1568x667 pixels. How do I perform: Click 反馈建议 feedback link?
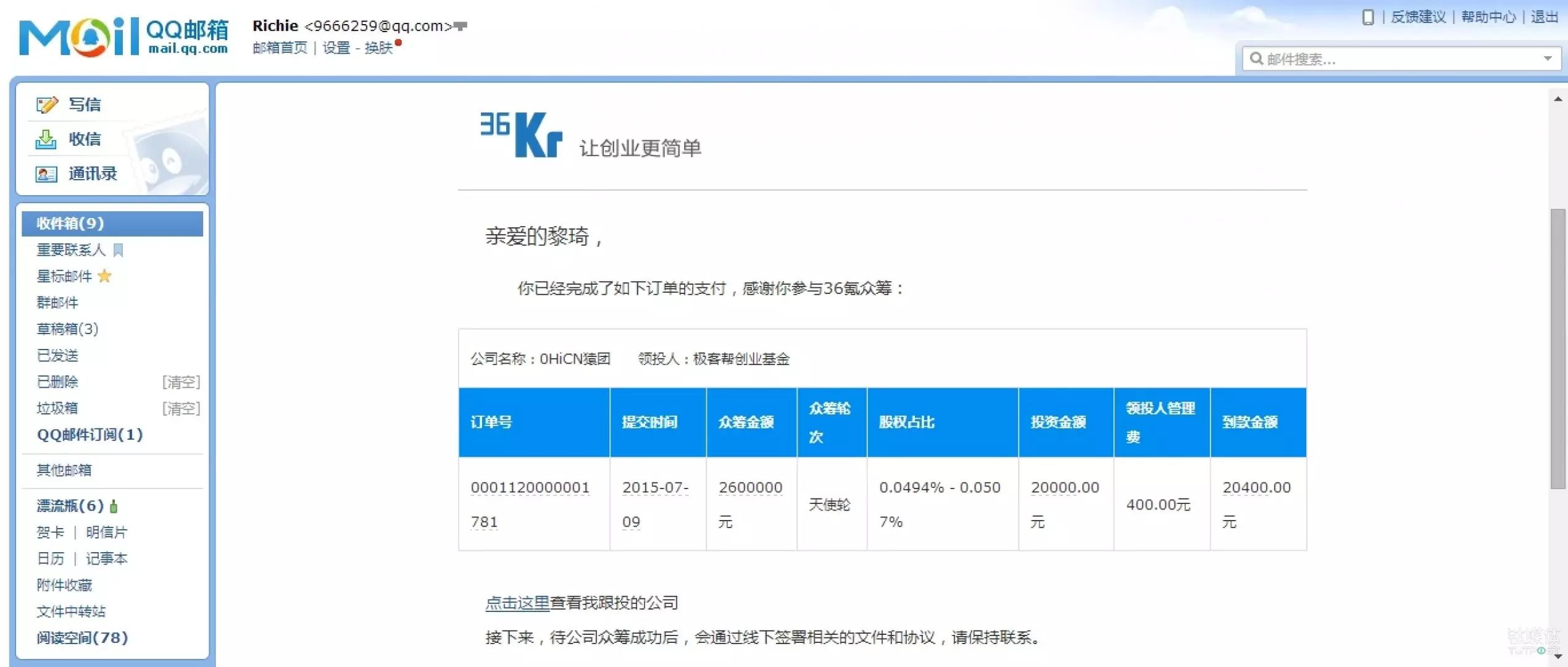[1419, 17]
